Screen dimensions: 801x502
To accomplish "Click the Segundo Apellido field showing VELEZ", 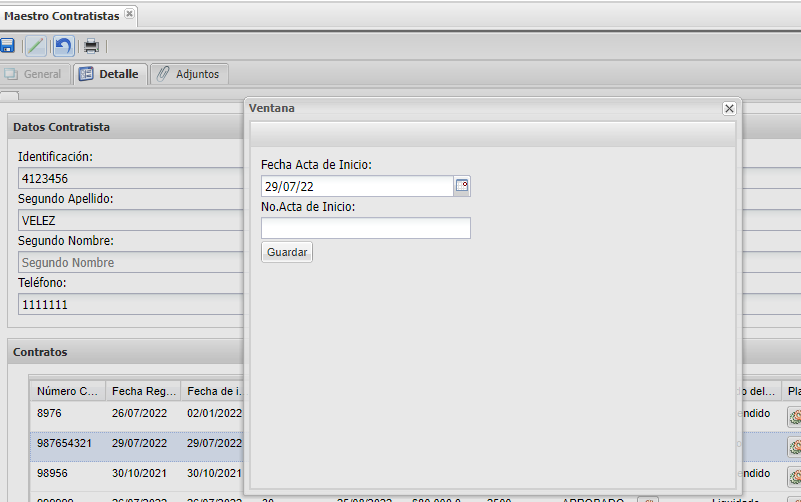I will [131, 221].
